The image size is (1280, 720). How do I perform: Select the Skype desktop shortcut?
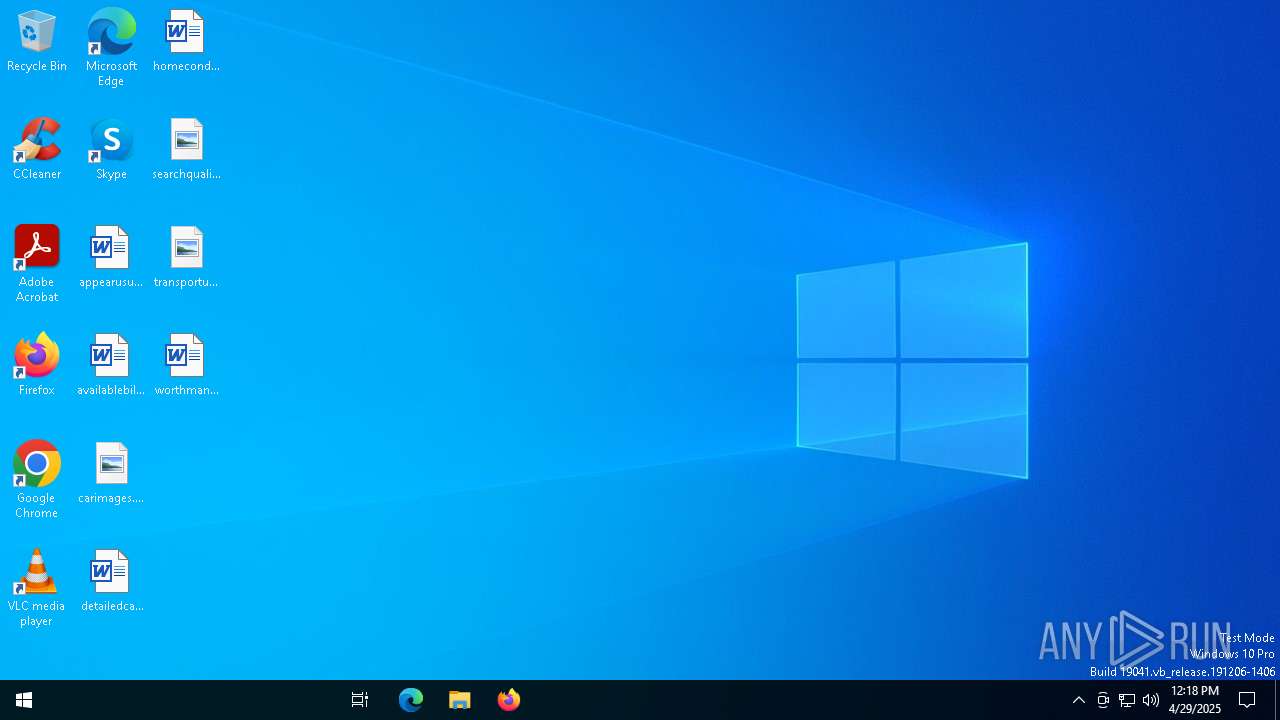coord(111,149)
